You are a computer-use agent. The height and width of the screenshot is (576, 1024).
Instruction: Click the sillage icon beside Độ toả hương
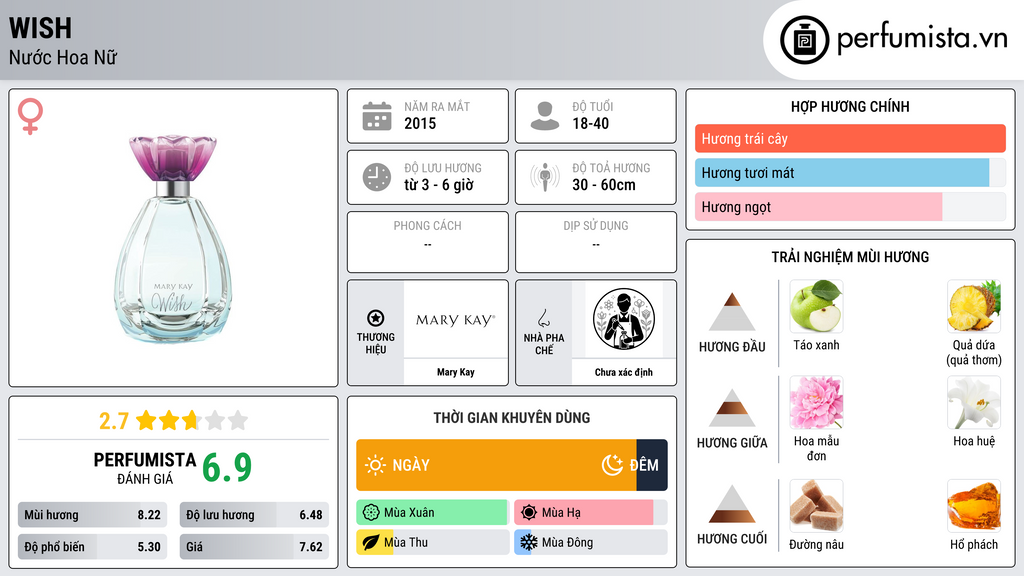545,178
